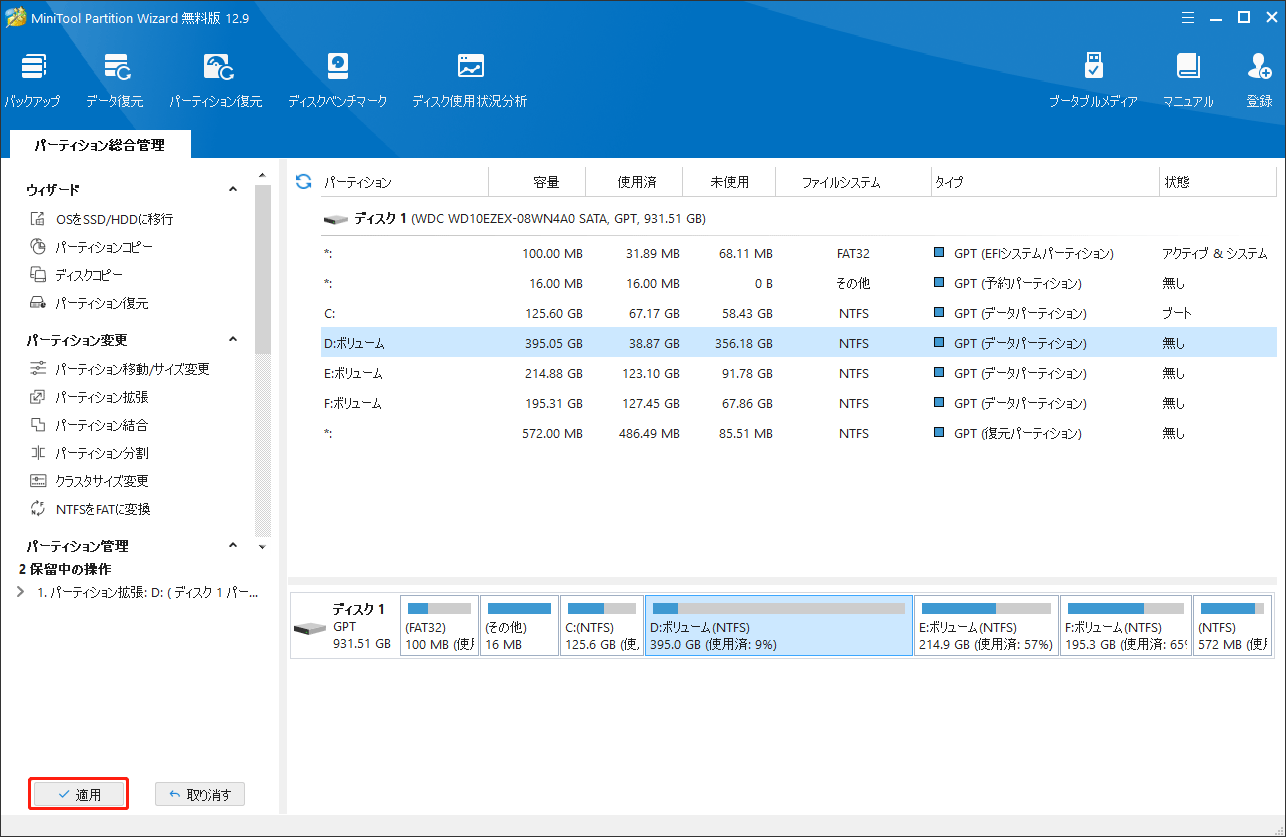Start ディスクベンチマーク disk benchmark
Screen dimensions: 1286x837
coord(337,80)
